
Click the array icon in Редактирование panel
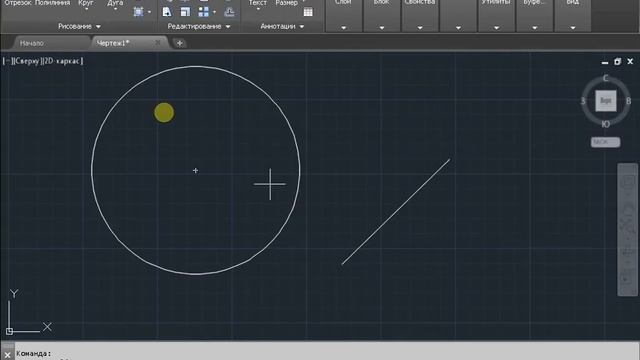(x=203, y=12)
